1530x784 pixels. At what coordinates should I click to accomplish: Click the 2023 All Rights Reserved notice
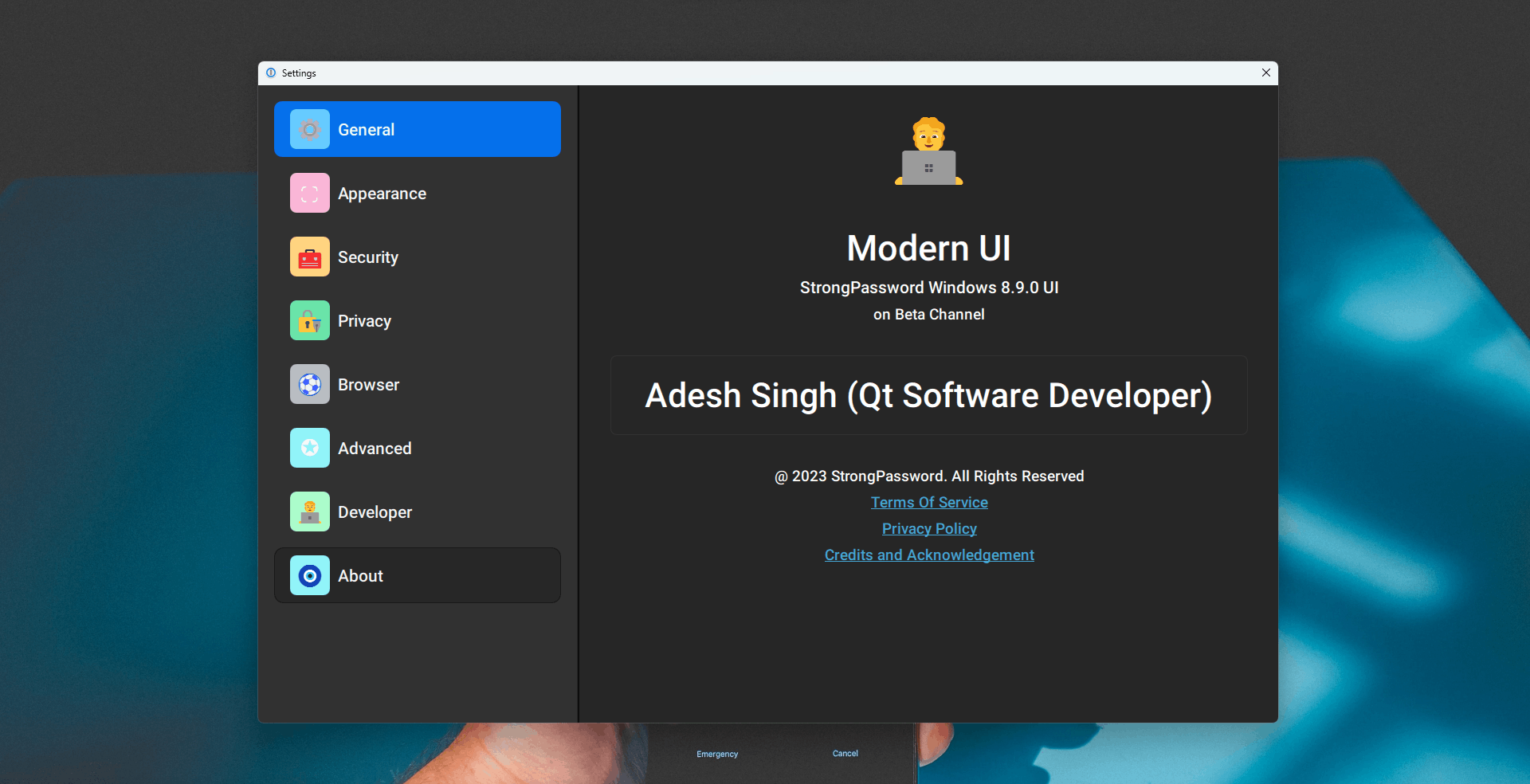(929, 476)
